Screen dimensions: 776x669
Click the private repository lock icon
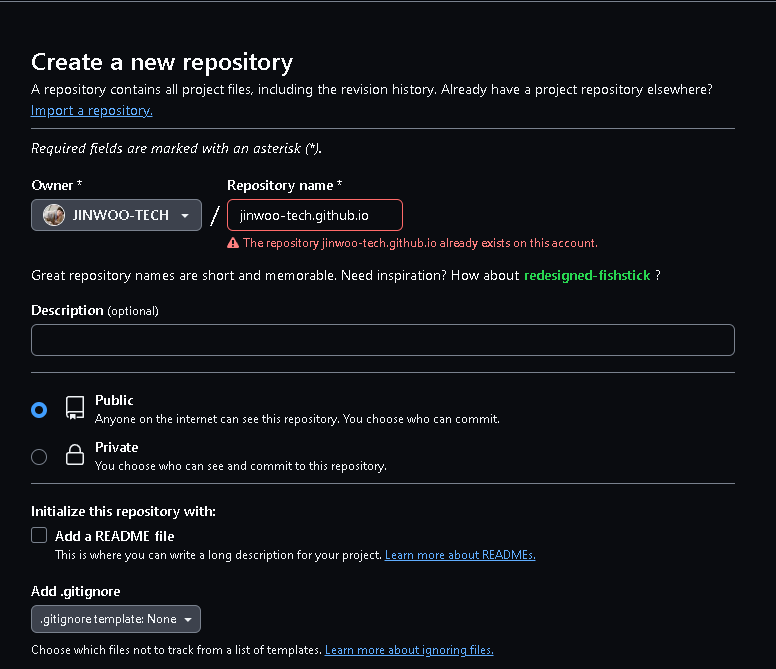coord(75,454)
